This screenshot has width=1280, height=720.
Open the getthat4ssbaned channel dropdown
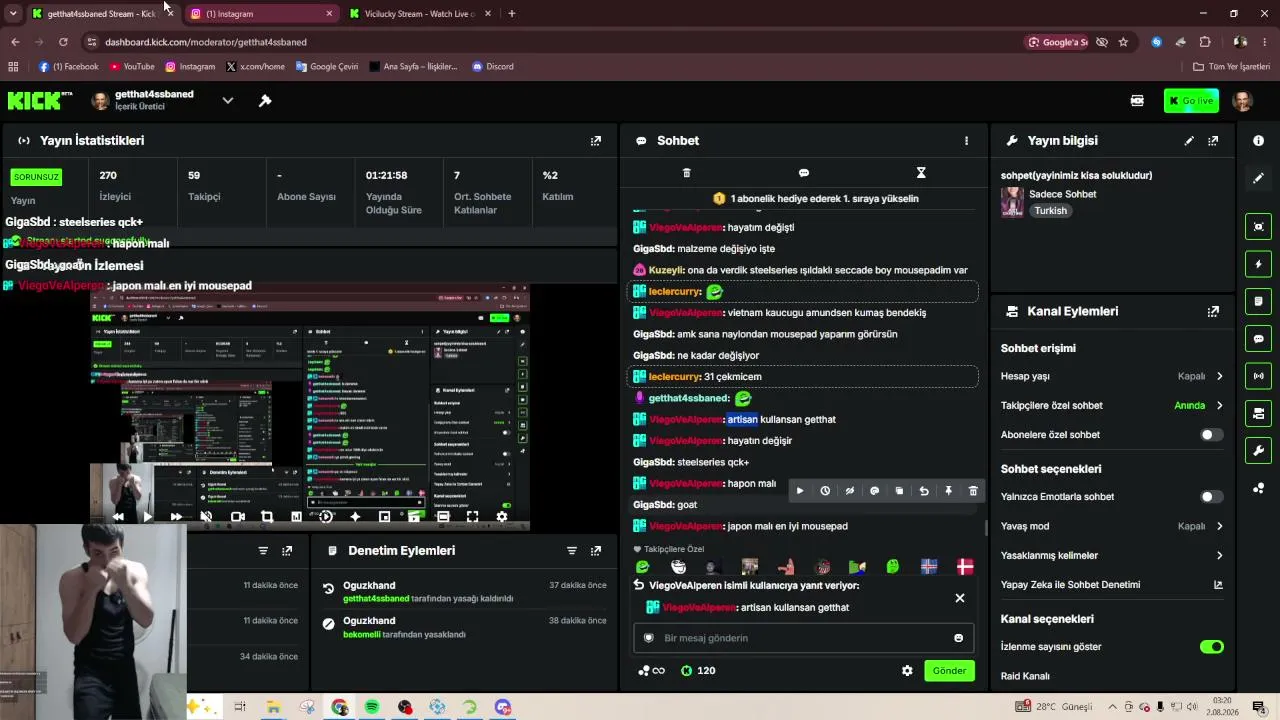click(227, 101)
